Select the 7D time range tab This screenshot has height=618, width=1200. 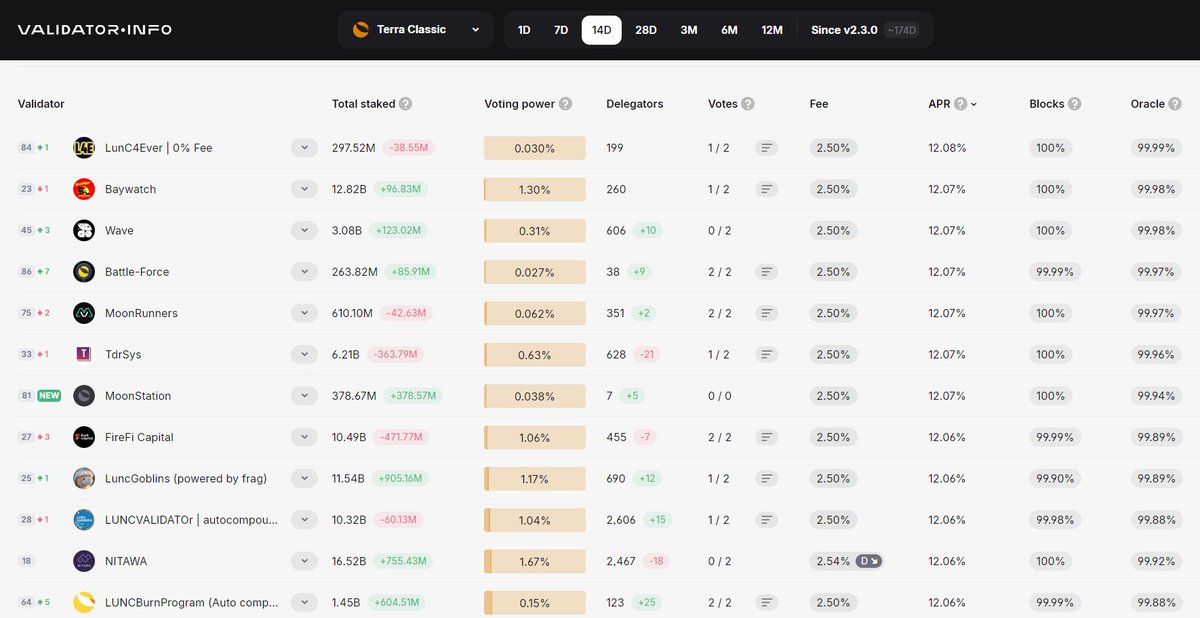tap(561, 30)
